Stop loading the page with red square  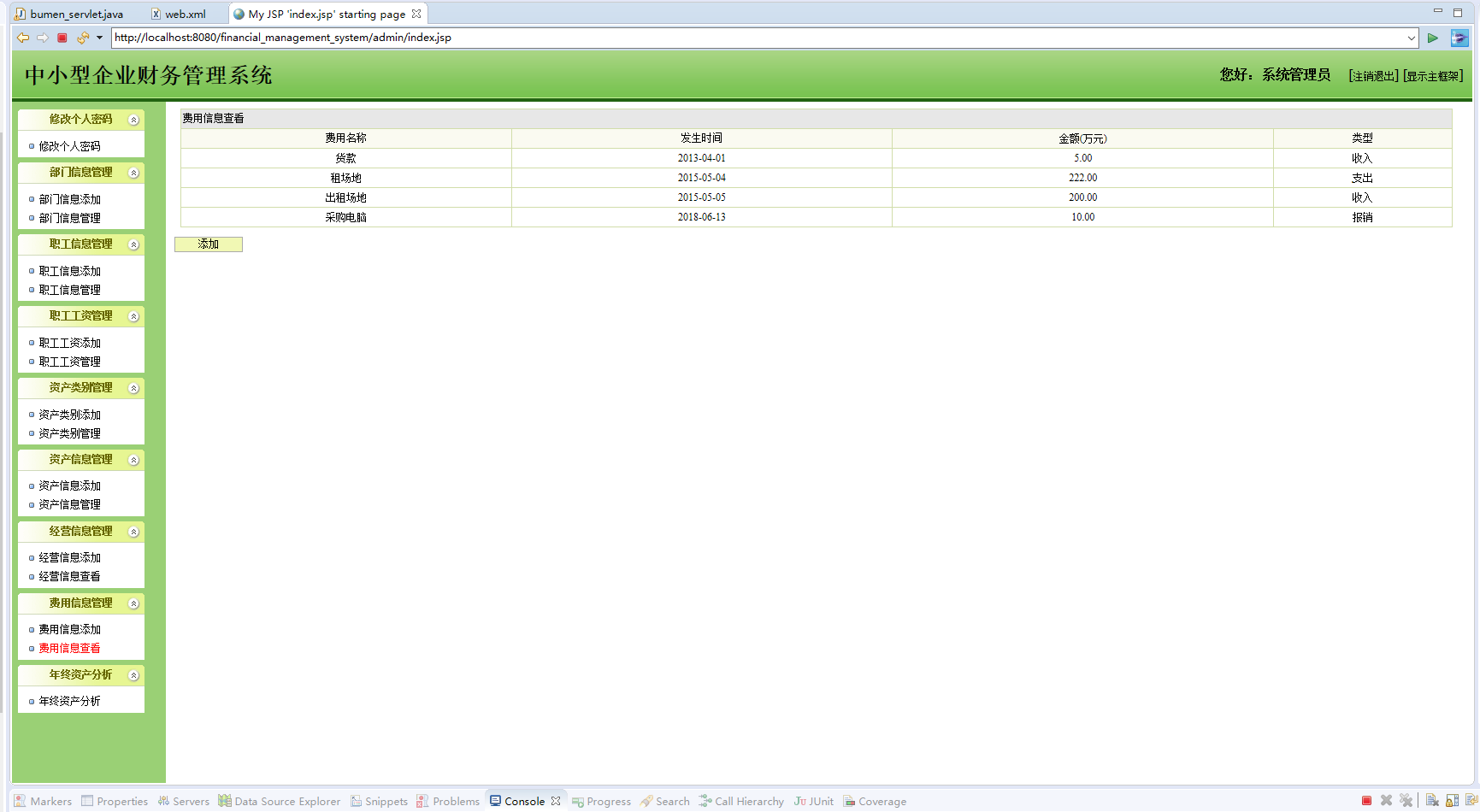pos(62,38)
